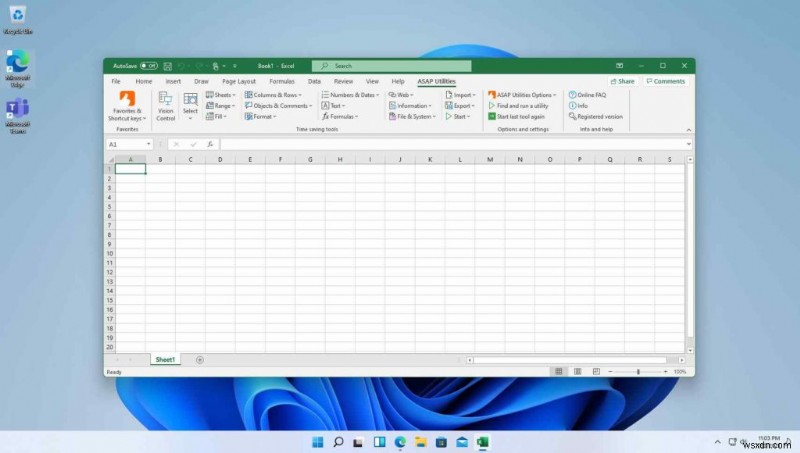The height and width of the screenshot is (453, 800).
Task: Open the Text tools dropdown
Action: (x=333, y=106)
